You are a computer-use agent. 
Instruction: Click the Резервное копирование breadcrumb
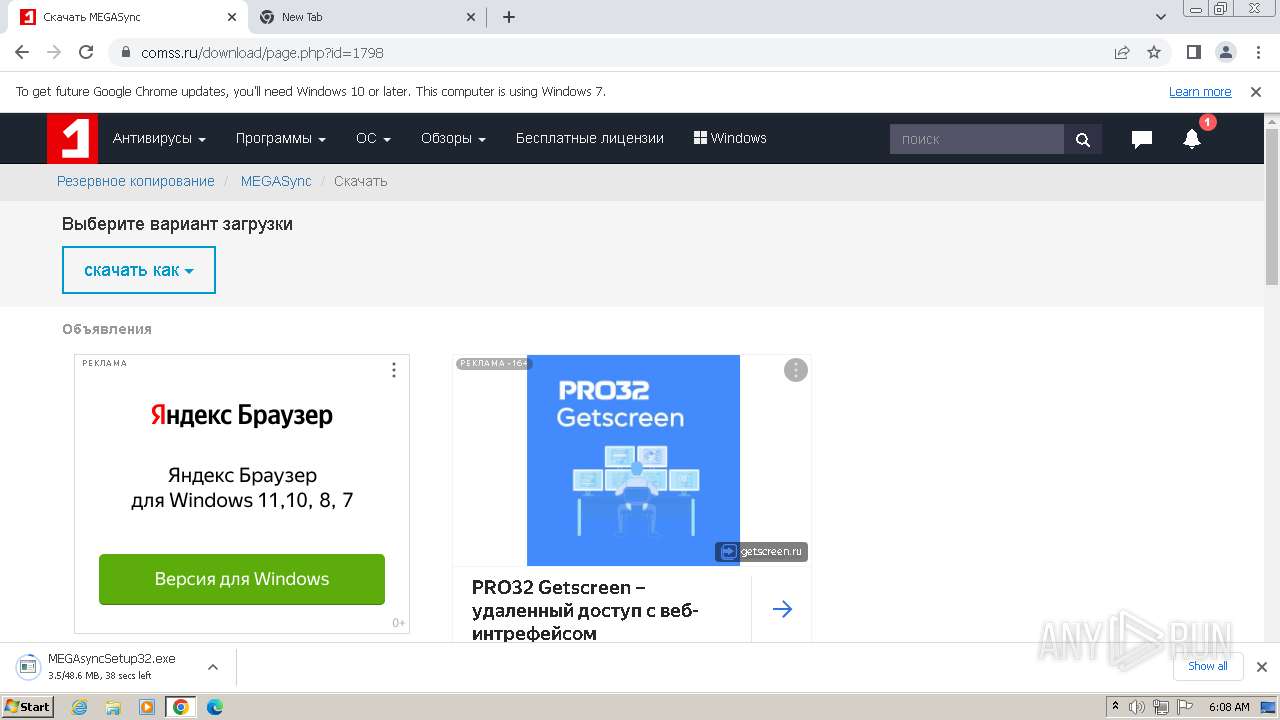[x=136, y=181]
